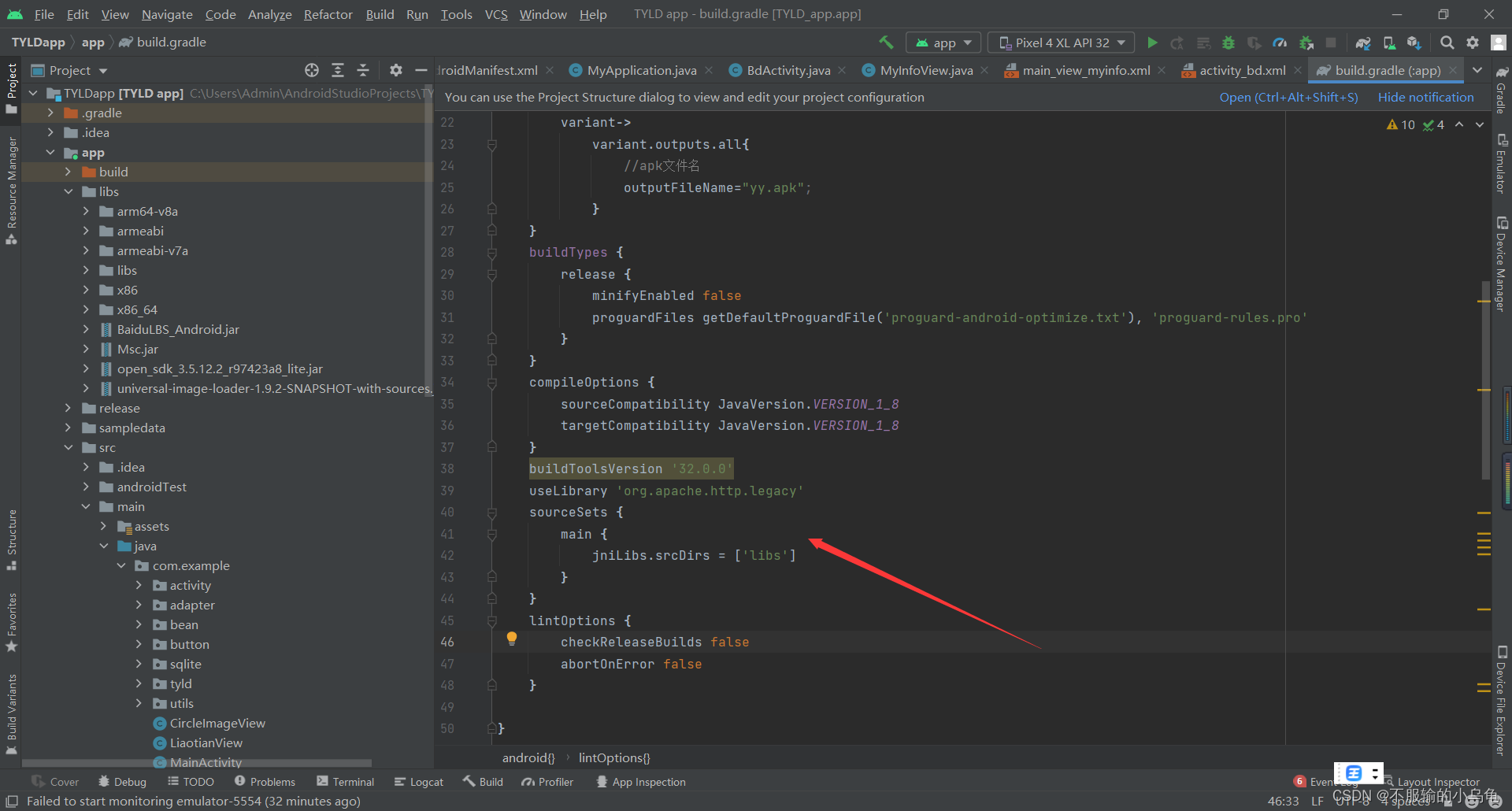Open the Emulator side tool window

point(1502,164)
